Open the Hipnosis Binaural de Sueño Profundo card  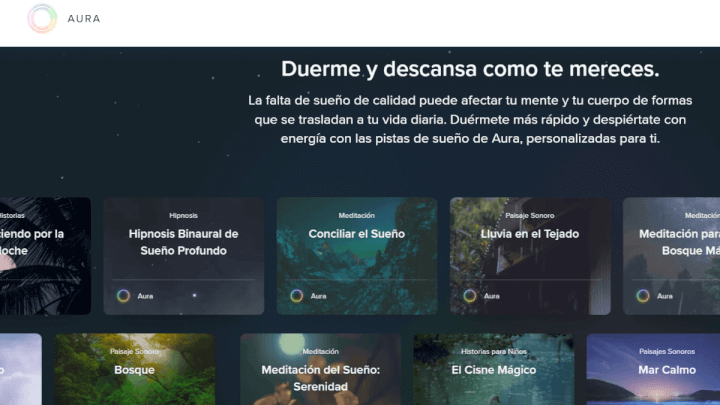pos(184,256)
